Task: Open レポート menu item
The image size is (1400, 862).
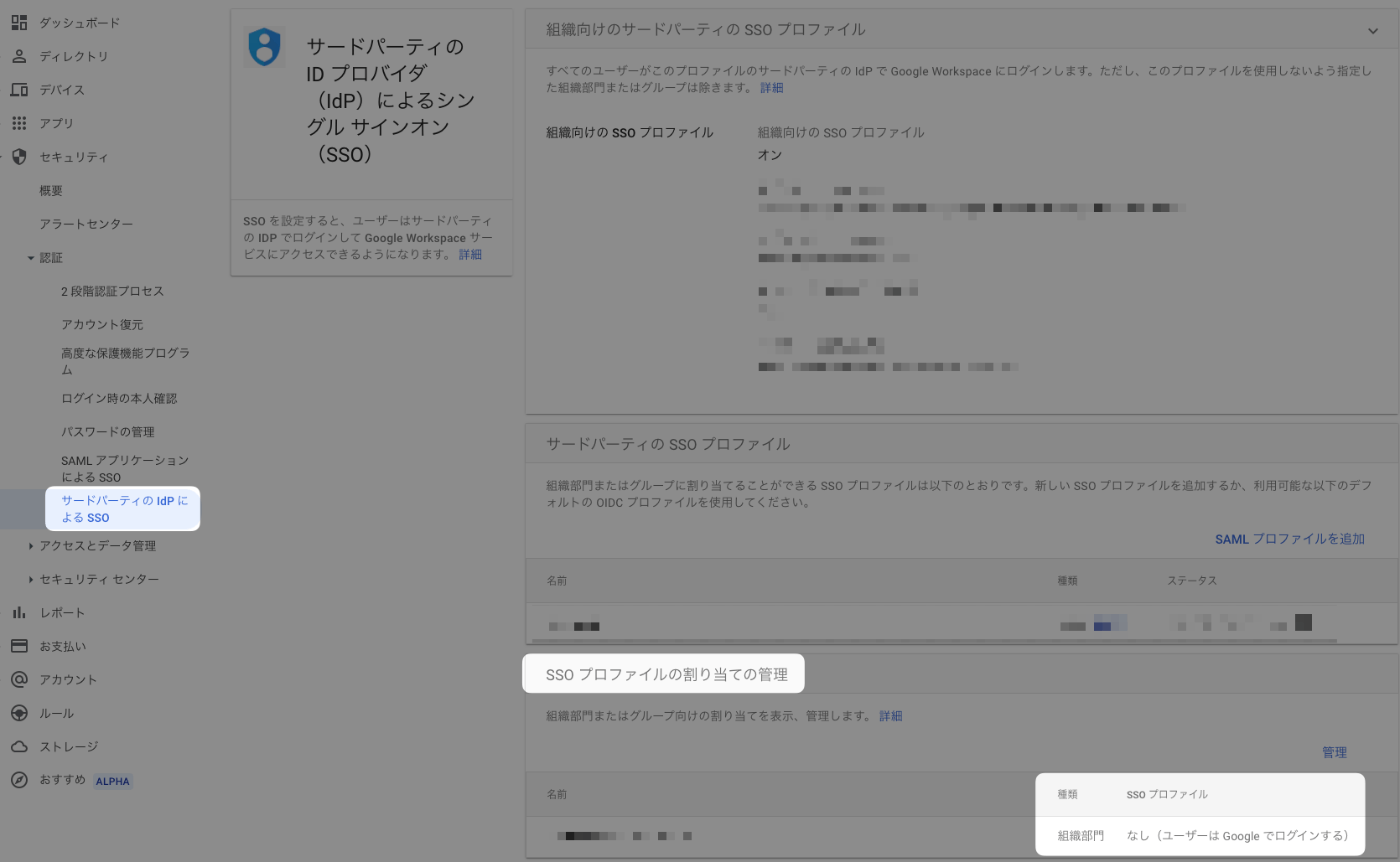Action: click(x=62, y=612)
